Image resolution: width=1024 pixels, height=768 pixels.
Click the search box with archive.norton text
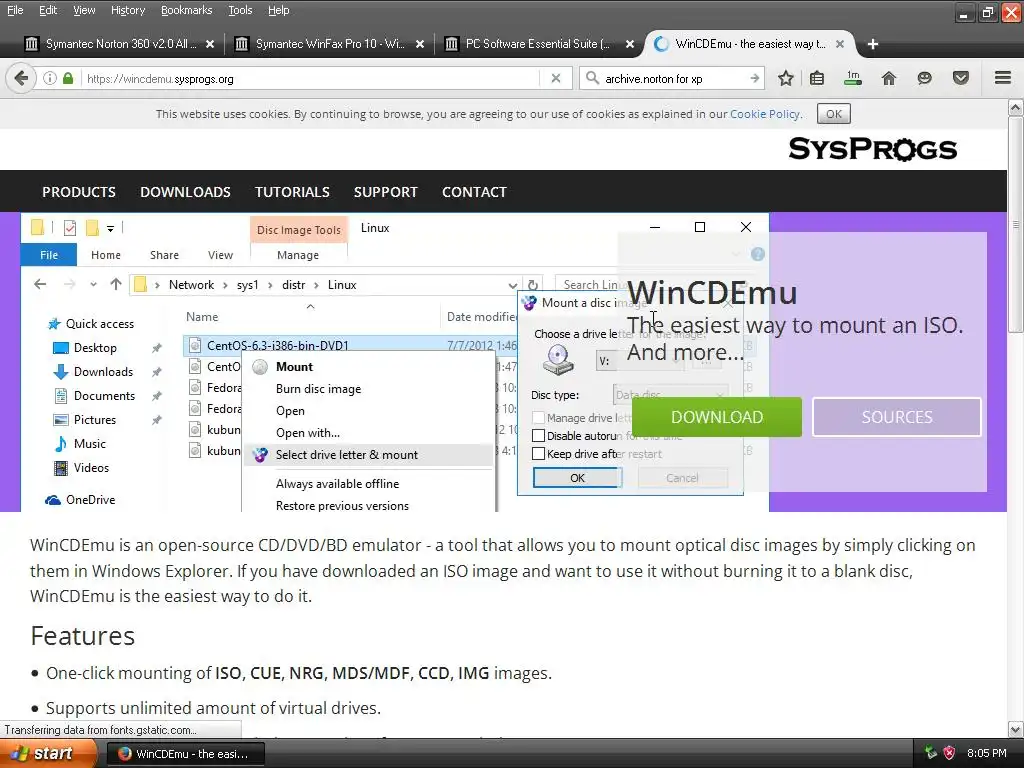[673, 78]
